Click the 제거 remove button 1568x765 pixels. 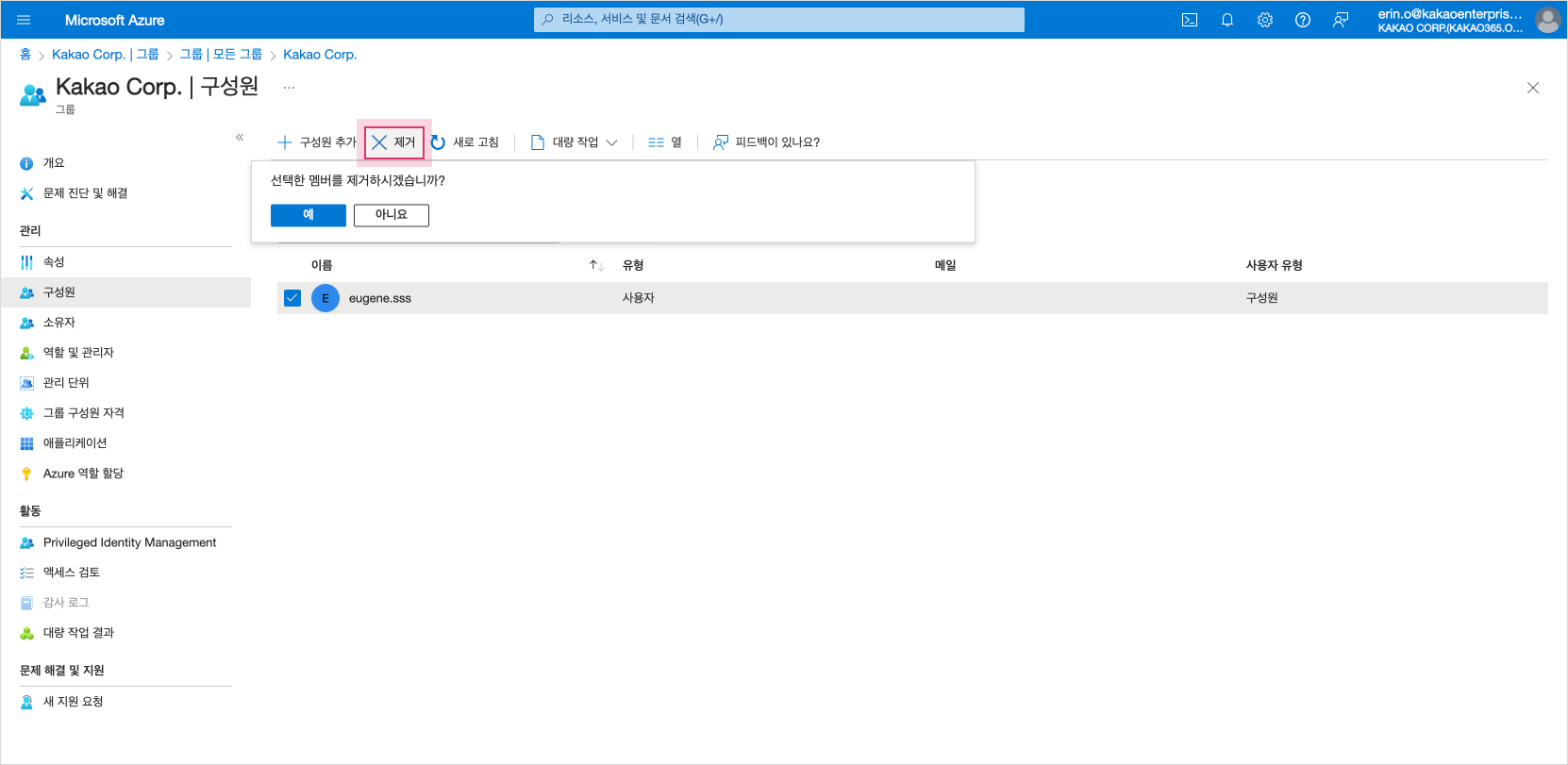pos(394,142)
